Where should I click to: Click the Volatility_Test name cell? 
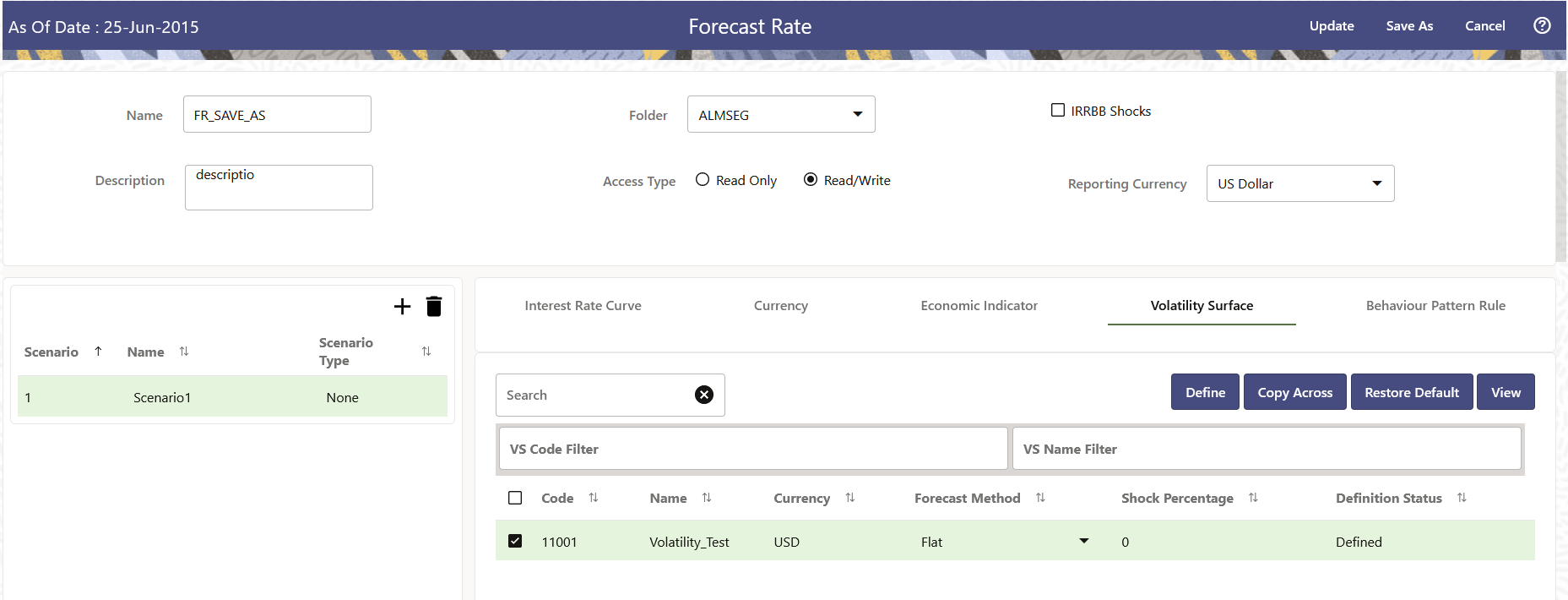pos(689,542)
